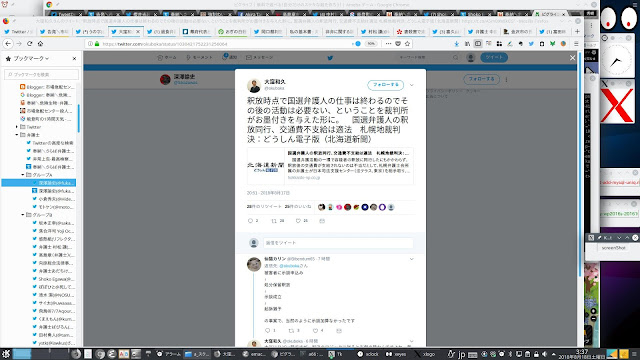Switch to the xclock taskbar window
Image resolution: width=640 pixels, height=360 pixels.
click(x=369, y=354)
